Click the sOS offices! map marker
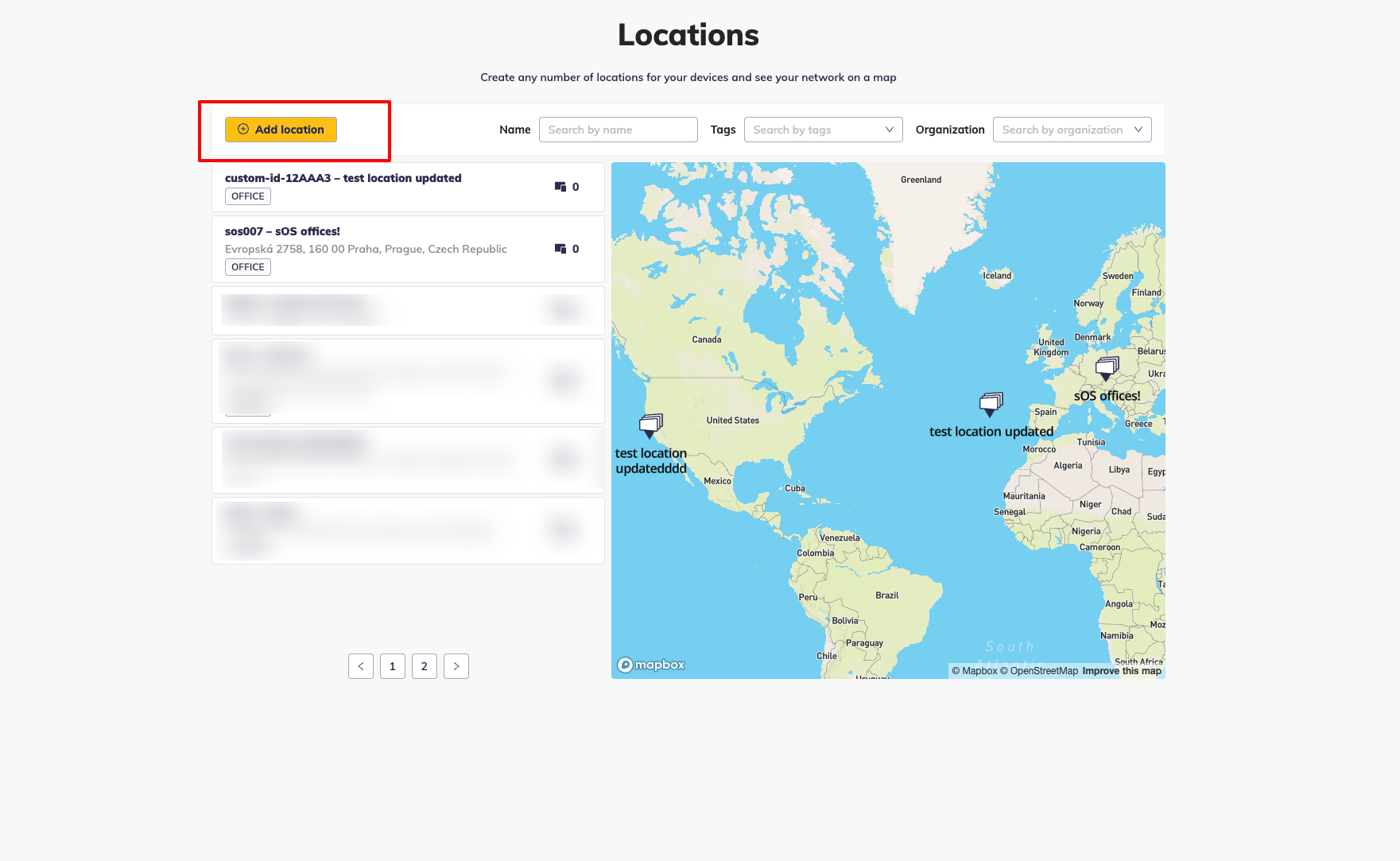1400x861 pixels. tap(1106, 369)
